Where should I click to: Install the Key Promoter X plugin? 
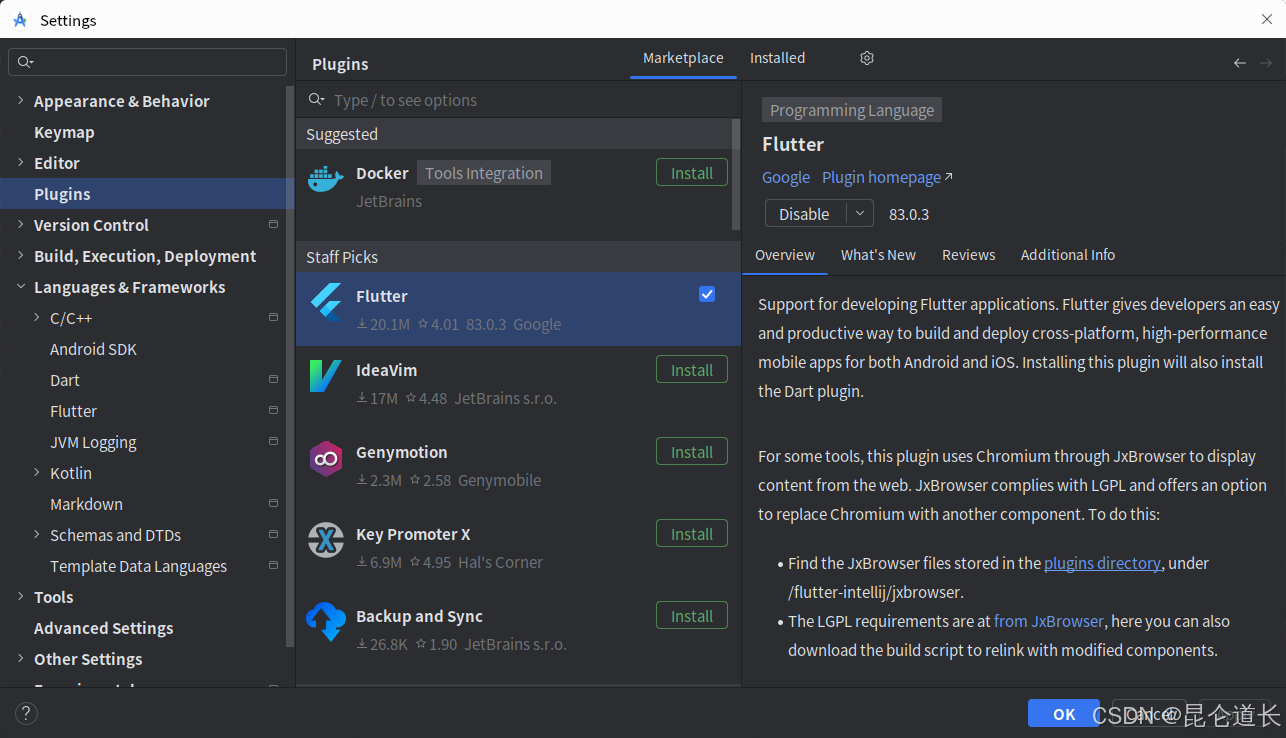pos(692,534)
